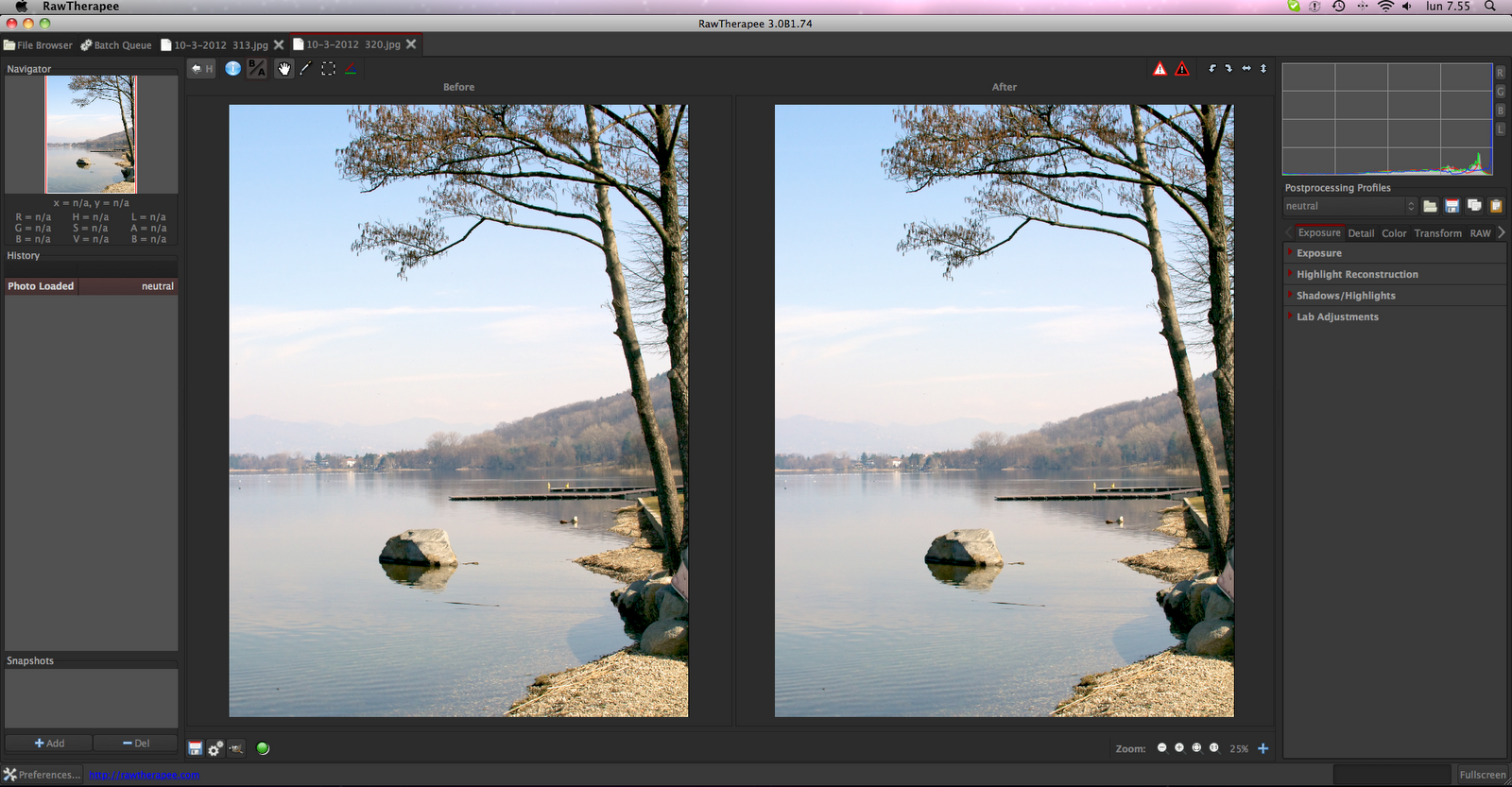
Task: Zoom in with plus magnifier icon
Action: pos(1179,748)
